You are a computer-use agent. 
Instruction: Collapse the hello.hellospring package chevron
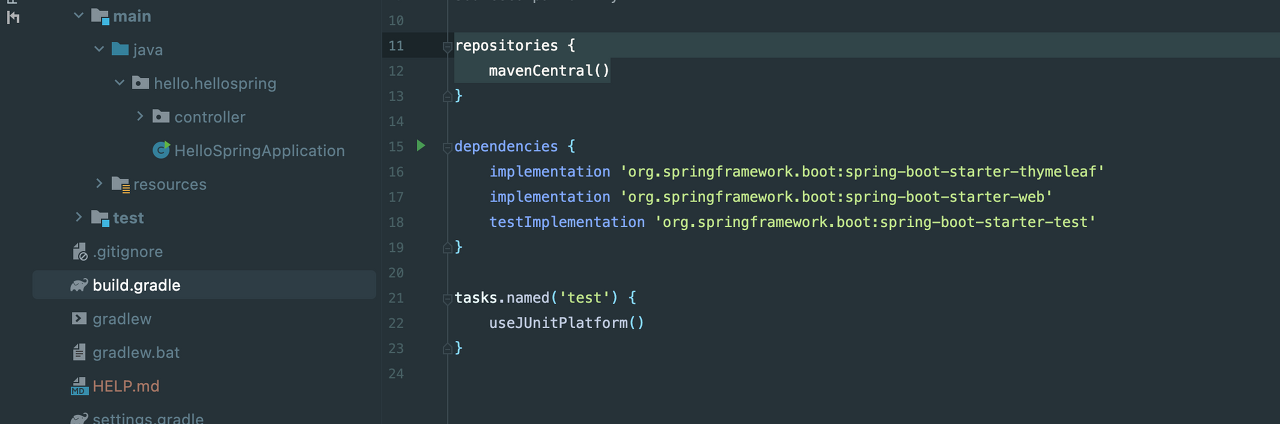(x=119, y=83)
